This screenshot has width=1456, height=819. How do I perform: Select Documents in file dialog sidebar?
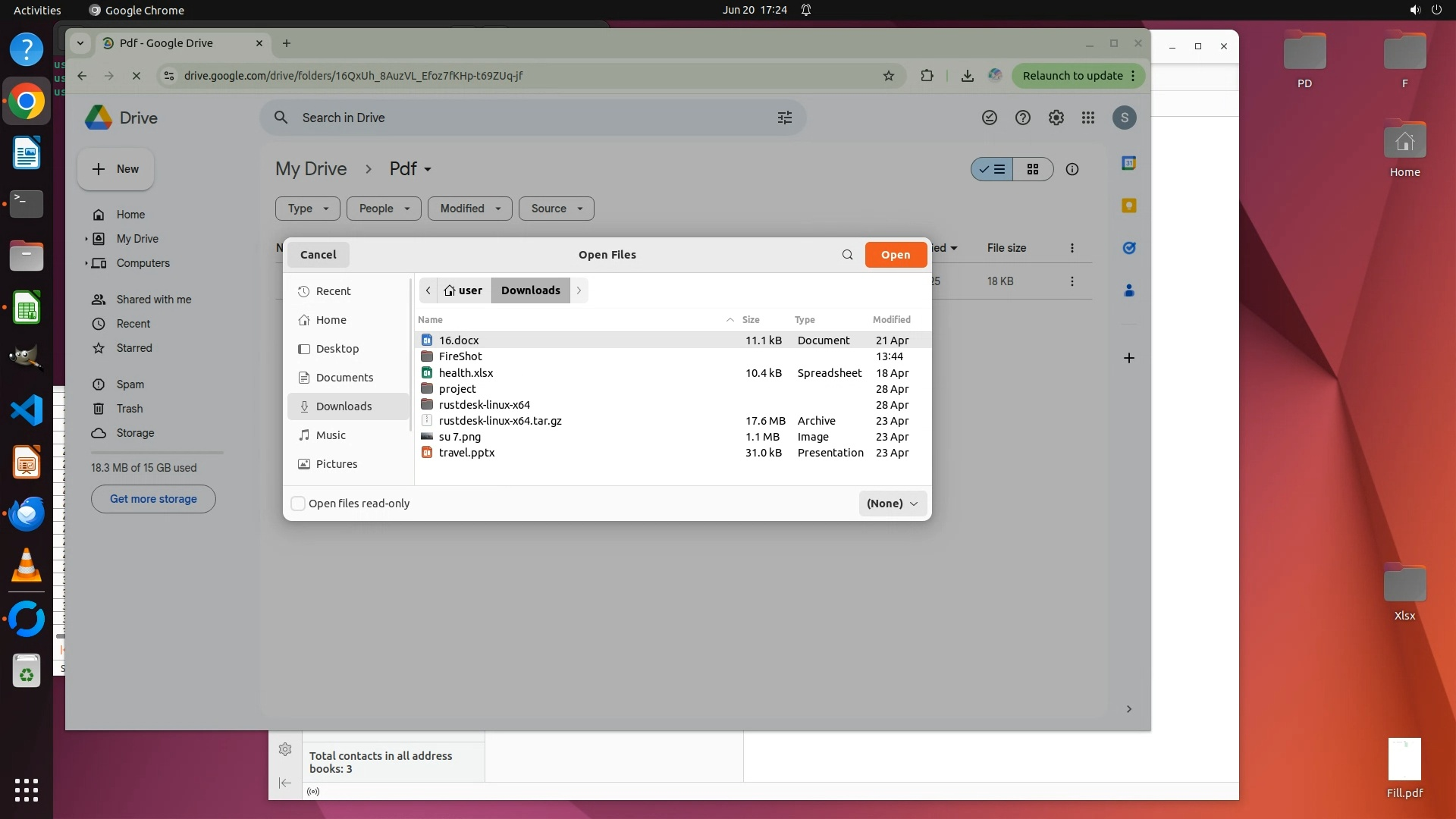click(344, 378)
